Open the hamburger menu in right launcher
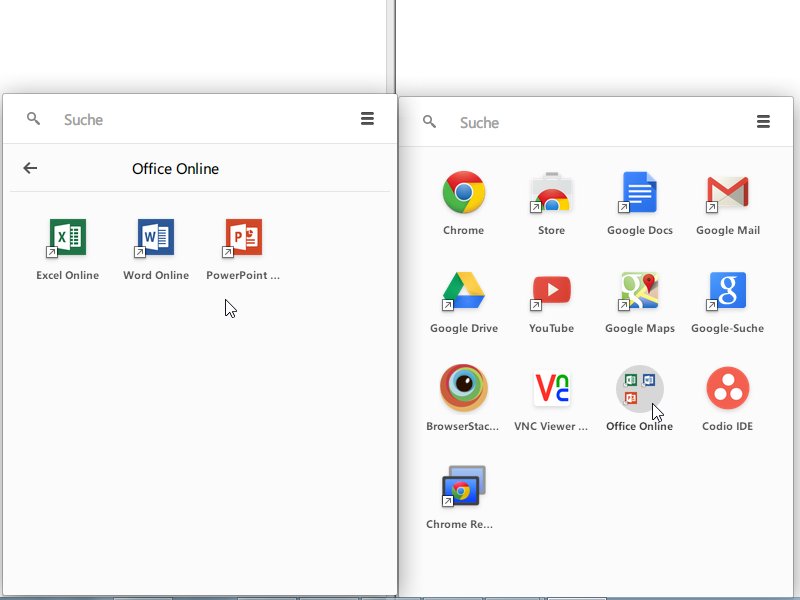 (x=763, y=121)
